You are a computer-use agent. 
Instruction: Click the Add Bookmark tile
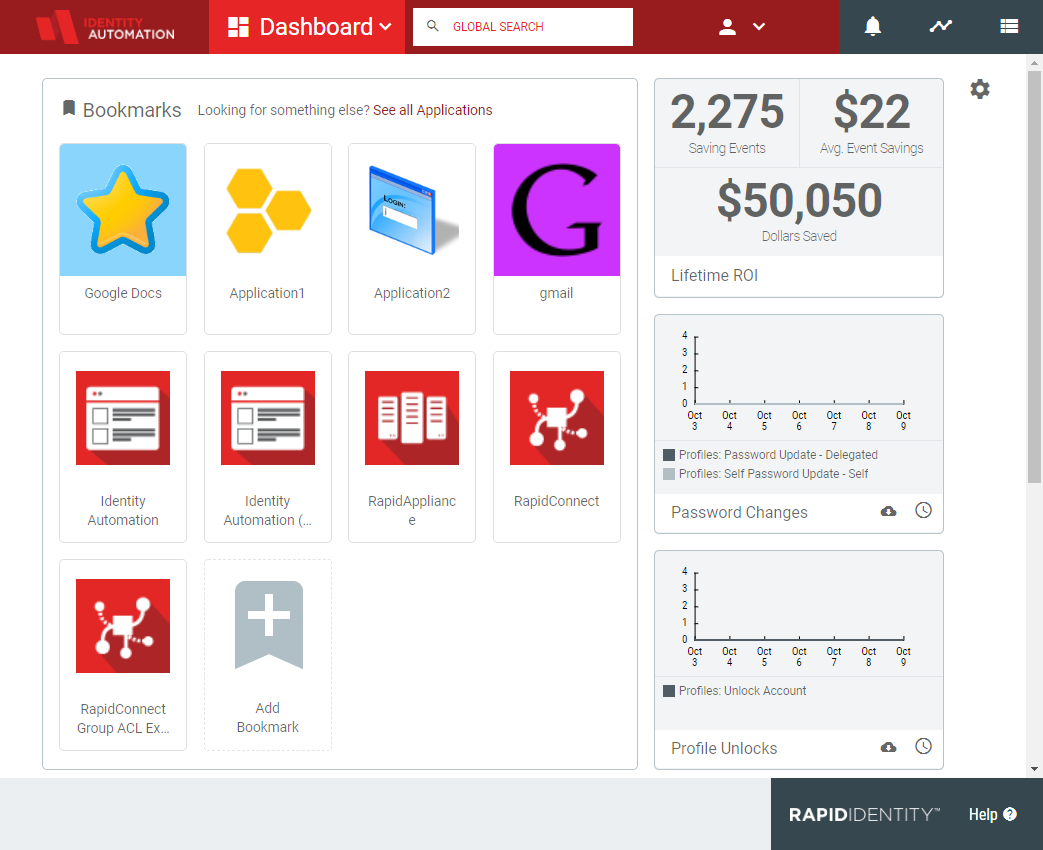[267, 654]
